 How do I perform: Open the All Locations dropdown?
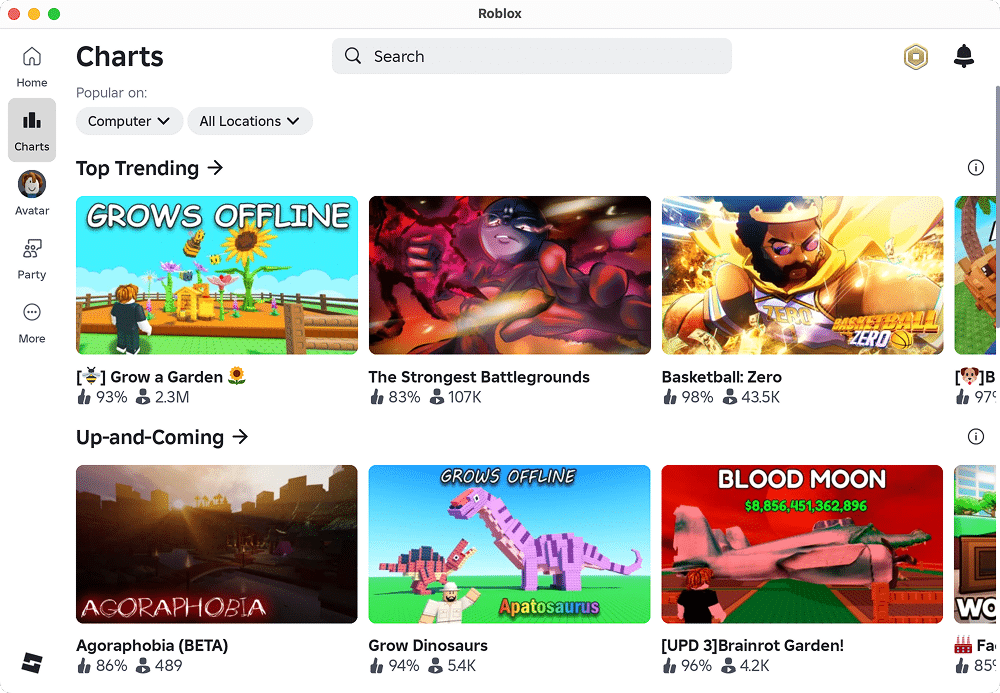click(250, 121)
